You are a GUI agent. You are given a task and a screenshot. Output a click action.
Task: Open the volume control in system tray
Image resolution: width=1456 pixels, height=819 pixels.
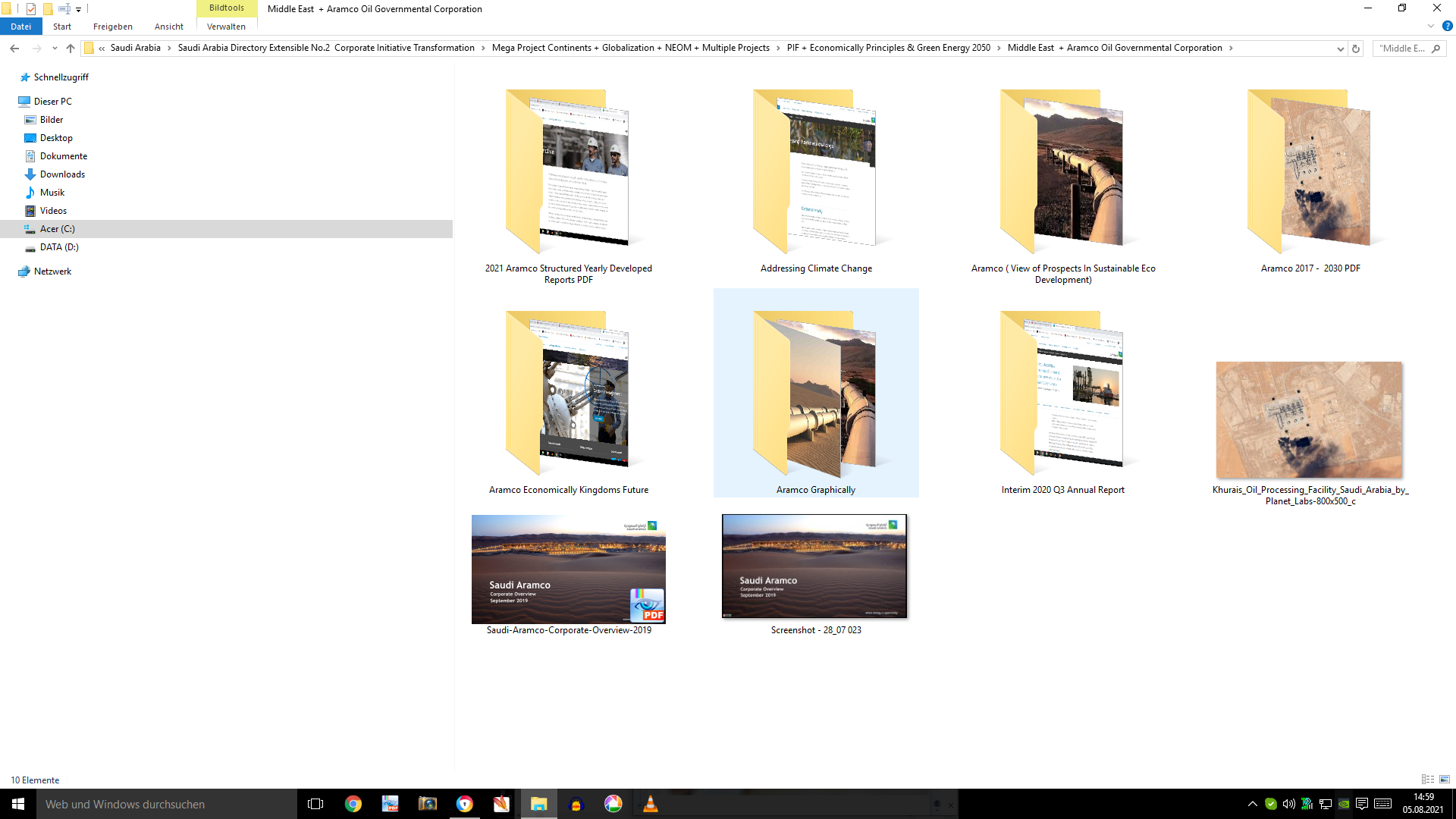[x=1289, y=804]
